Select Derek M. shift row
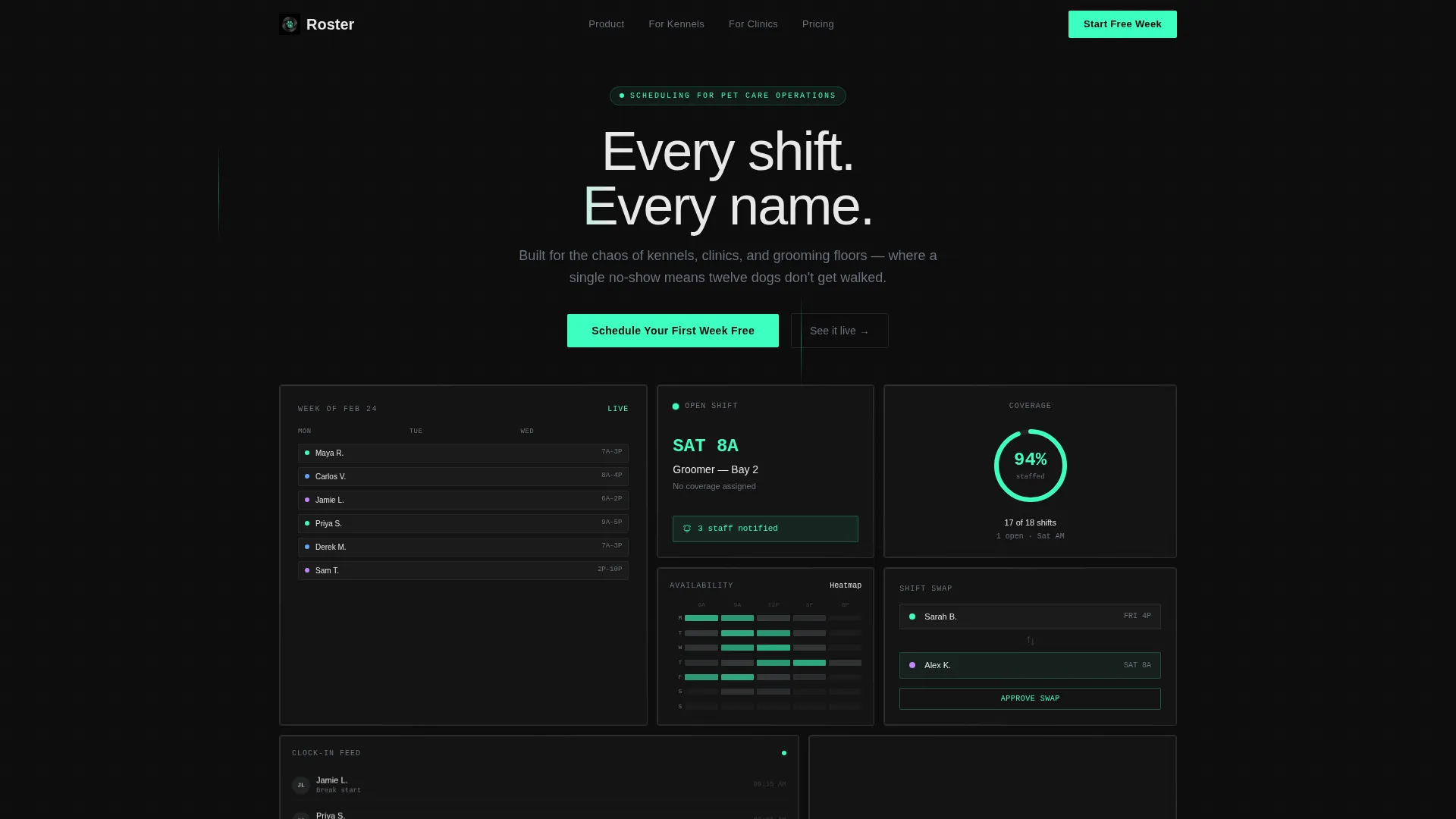The height and width of the screenshot is (819, 1456). point(463,547)
